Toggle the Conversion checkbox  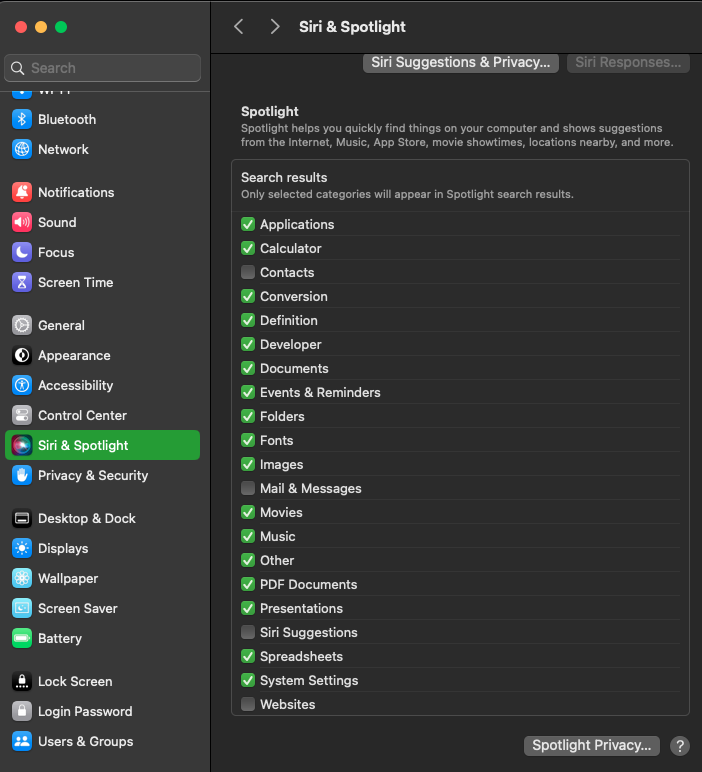click(248, 296)
